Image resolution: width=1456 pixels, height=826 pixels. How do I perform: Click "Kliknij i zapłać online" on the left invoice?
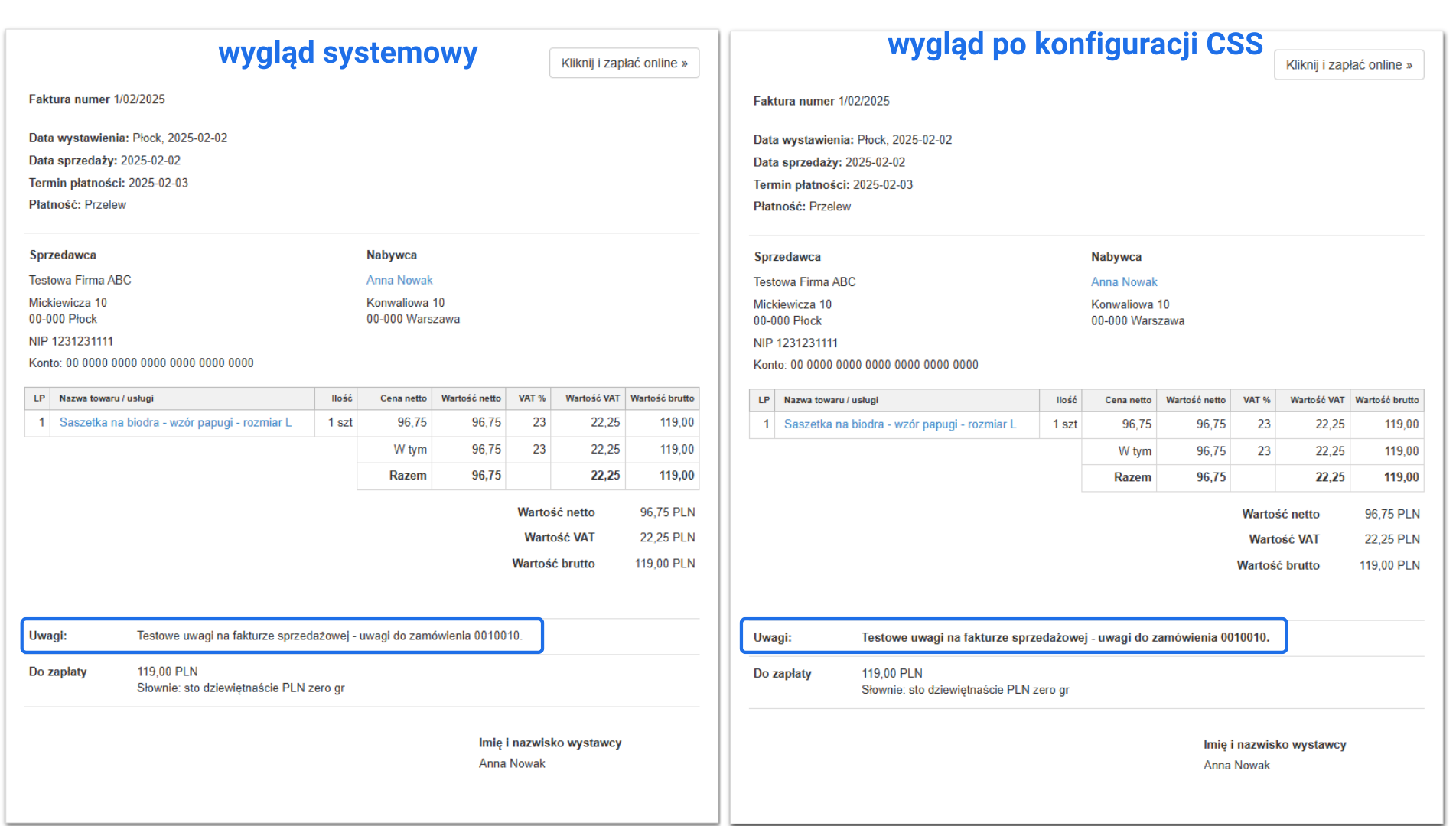[624, 63]
